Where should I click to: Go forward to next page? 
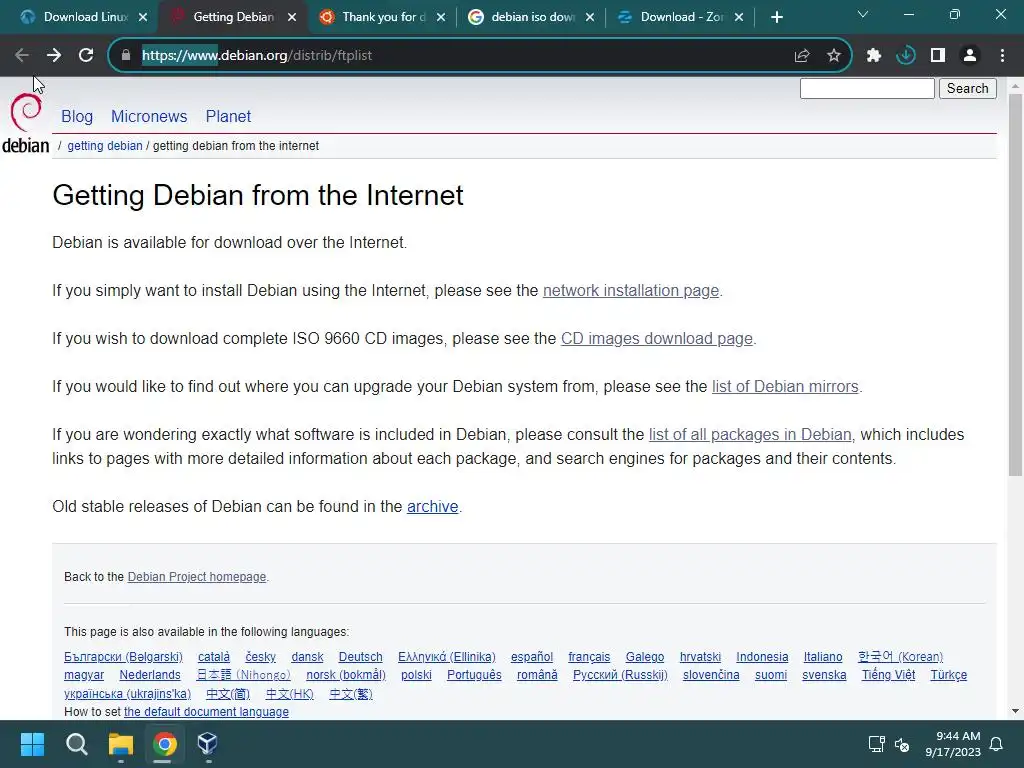(x=54, y=56)
